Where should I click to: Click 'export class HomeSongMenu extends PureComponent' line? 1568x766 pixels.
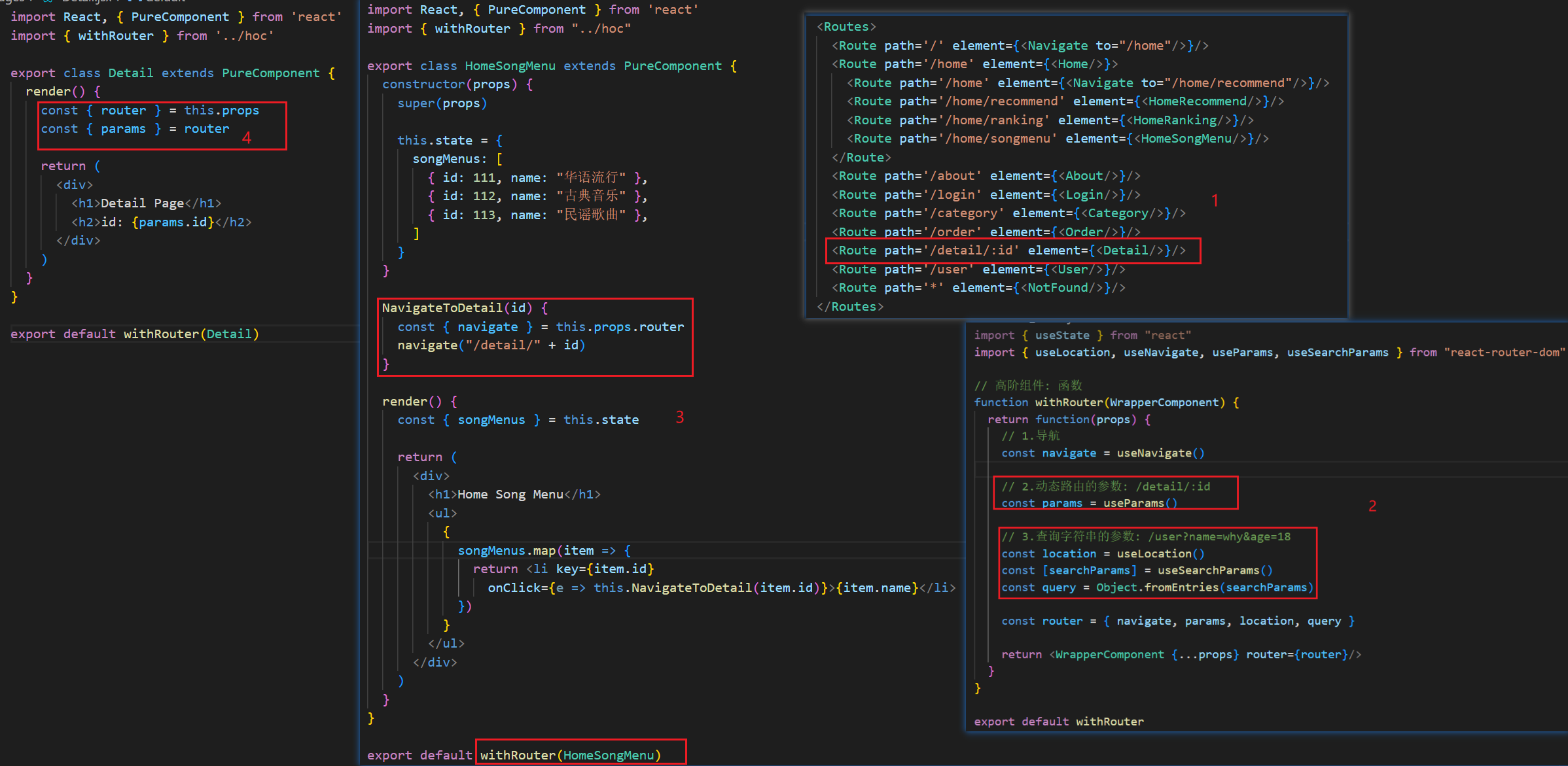click(552, 66)
